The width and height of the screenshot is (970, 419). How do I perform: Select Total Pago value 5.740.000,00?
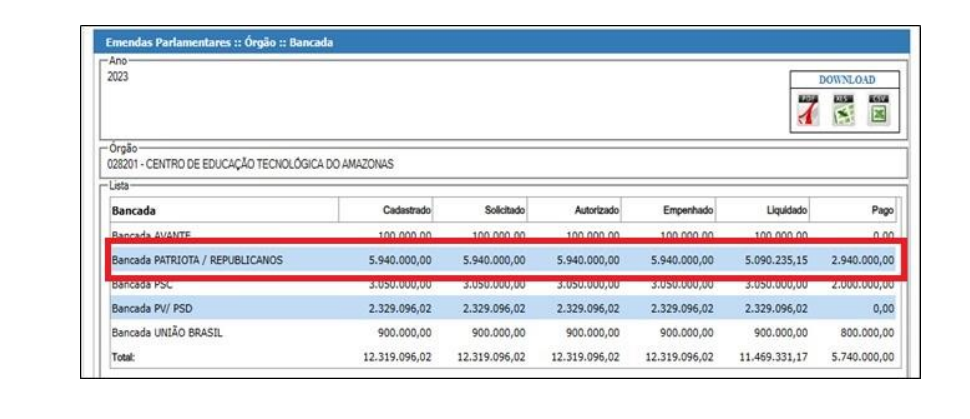click(864, 358)
